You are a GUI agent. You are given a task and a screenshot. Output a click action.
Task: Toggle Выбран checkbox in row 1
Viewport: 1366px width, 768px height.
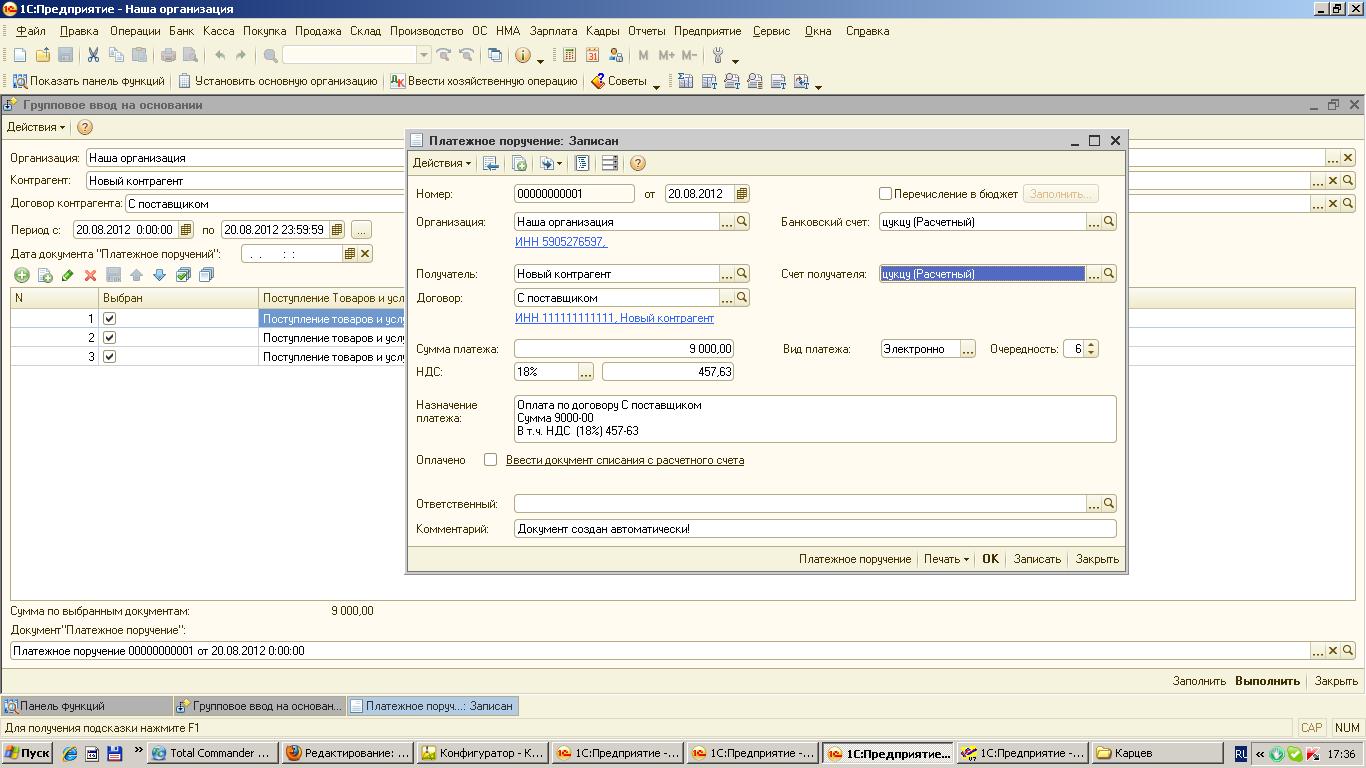pyautogui.click(x=110, y=319)
